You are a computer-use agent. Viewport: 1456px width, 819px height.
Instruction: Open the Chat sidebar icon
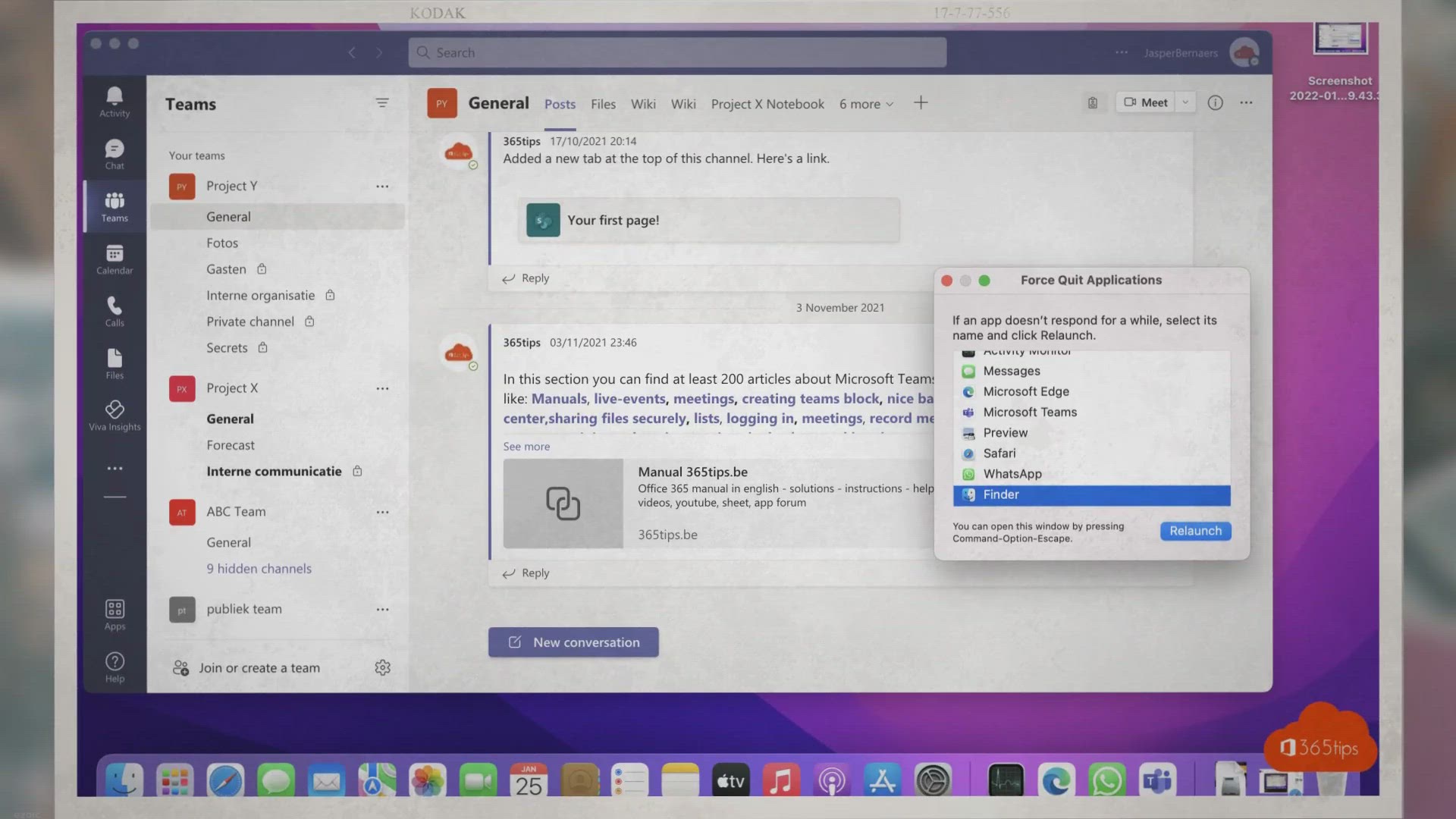coord(115,154)
